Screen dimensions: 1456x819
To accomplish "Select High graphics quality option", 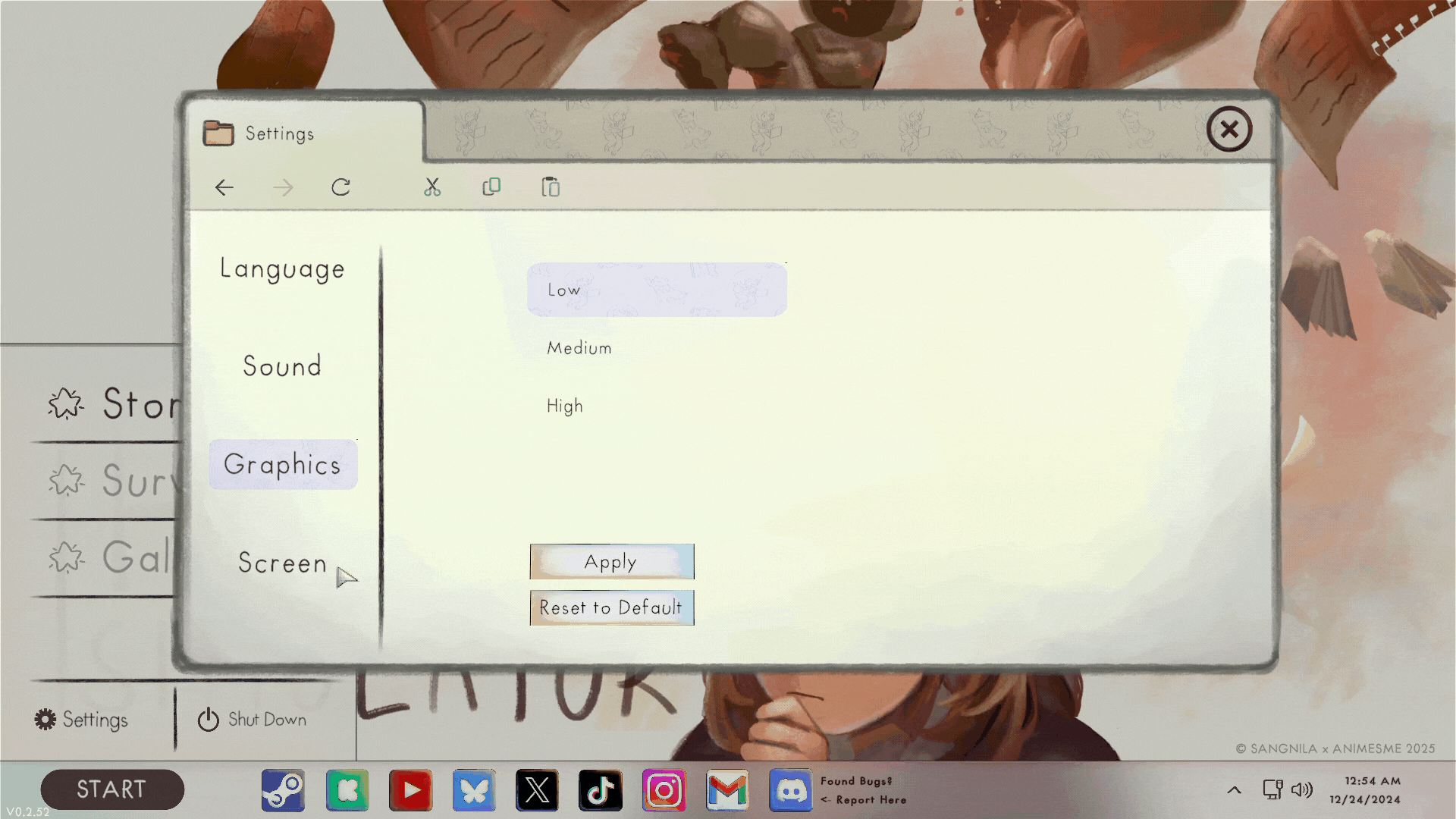I will tap(565, 406).
